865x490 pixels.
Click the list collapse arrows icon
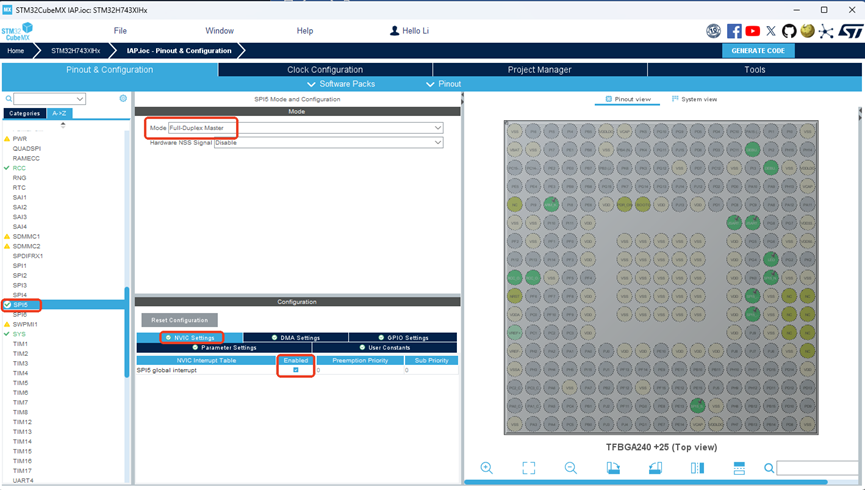coord(63,125)
